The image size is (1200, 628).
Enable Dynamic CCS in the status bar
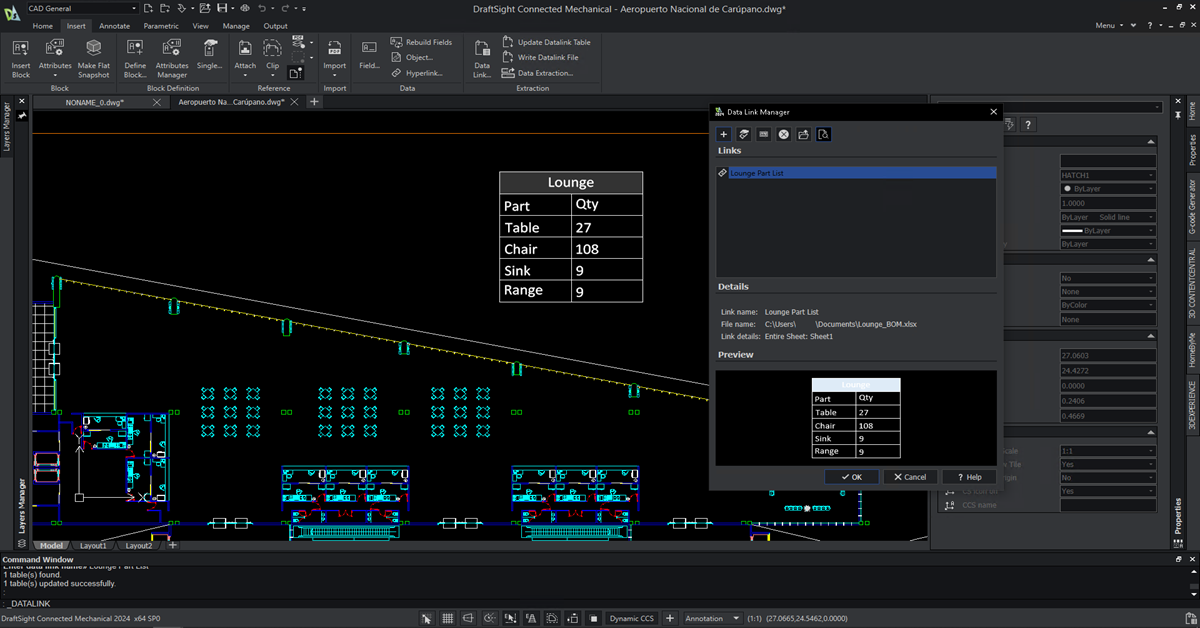pos(631,618)
